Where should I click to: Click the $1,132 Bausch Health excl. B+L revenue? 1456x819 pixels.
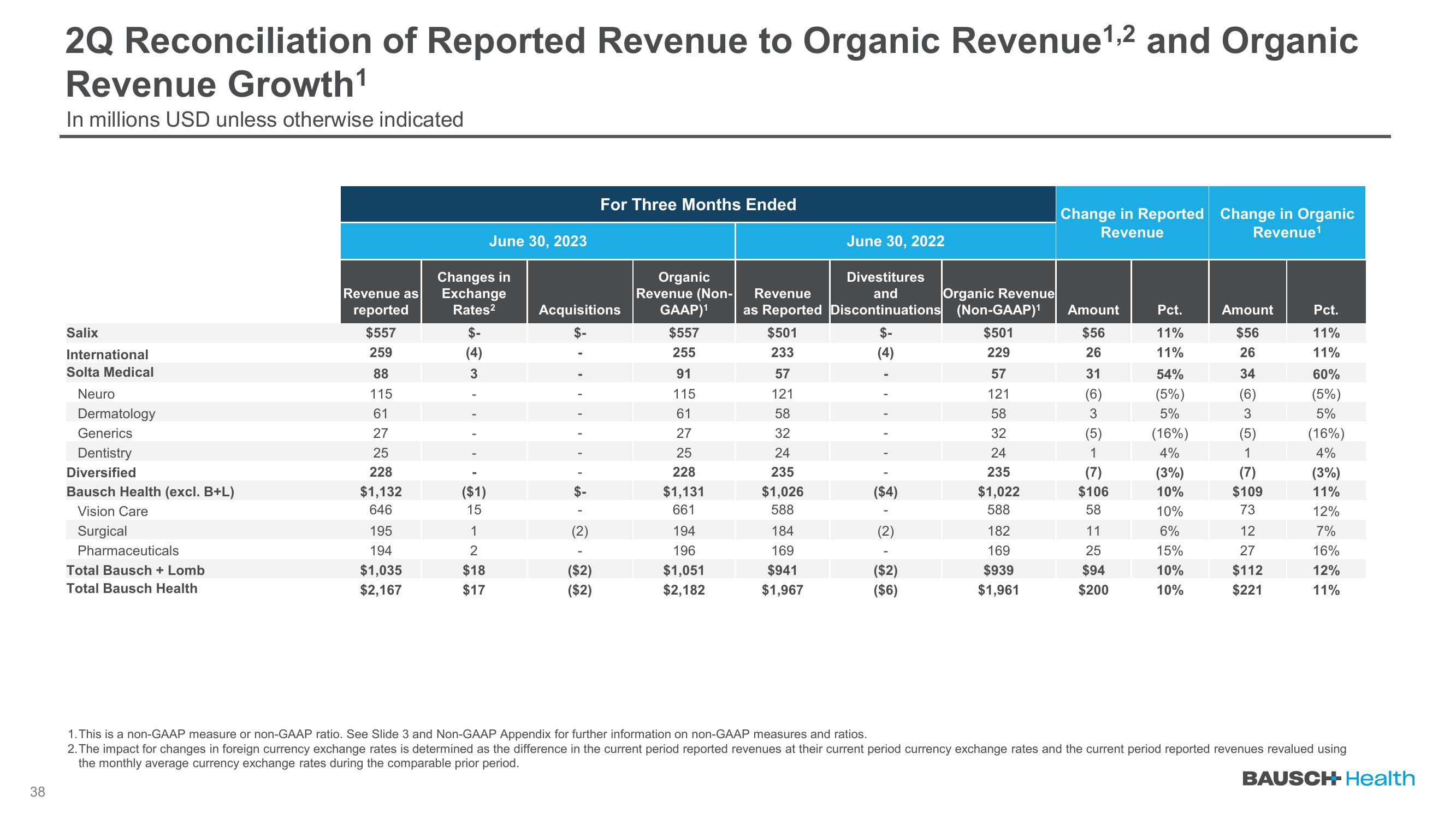(381, 492)
